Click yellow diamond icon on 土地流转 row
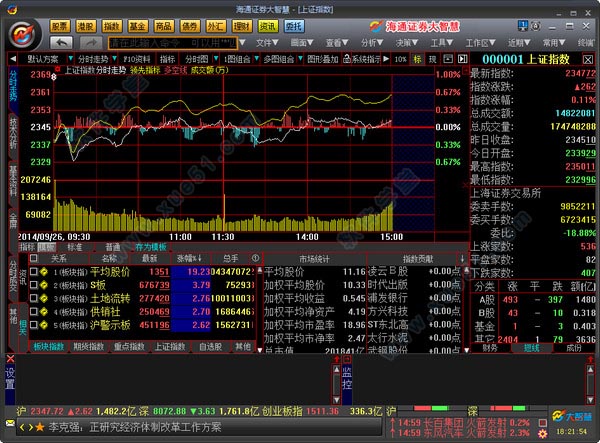 tap(44, 298)
